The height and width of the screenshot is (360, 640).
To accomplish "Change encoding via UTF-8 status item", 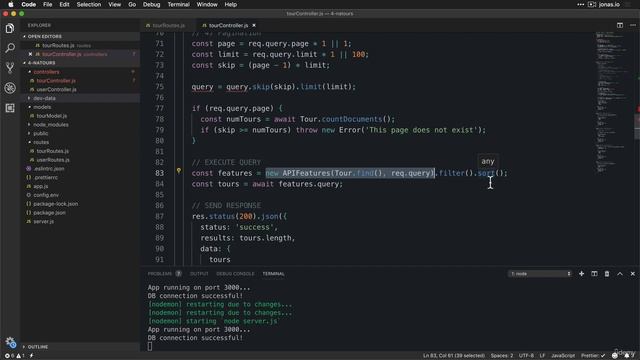I will [x=526, y=356].
